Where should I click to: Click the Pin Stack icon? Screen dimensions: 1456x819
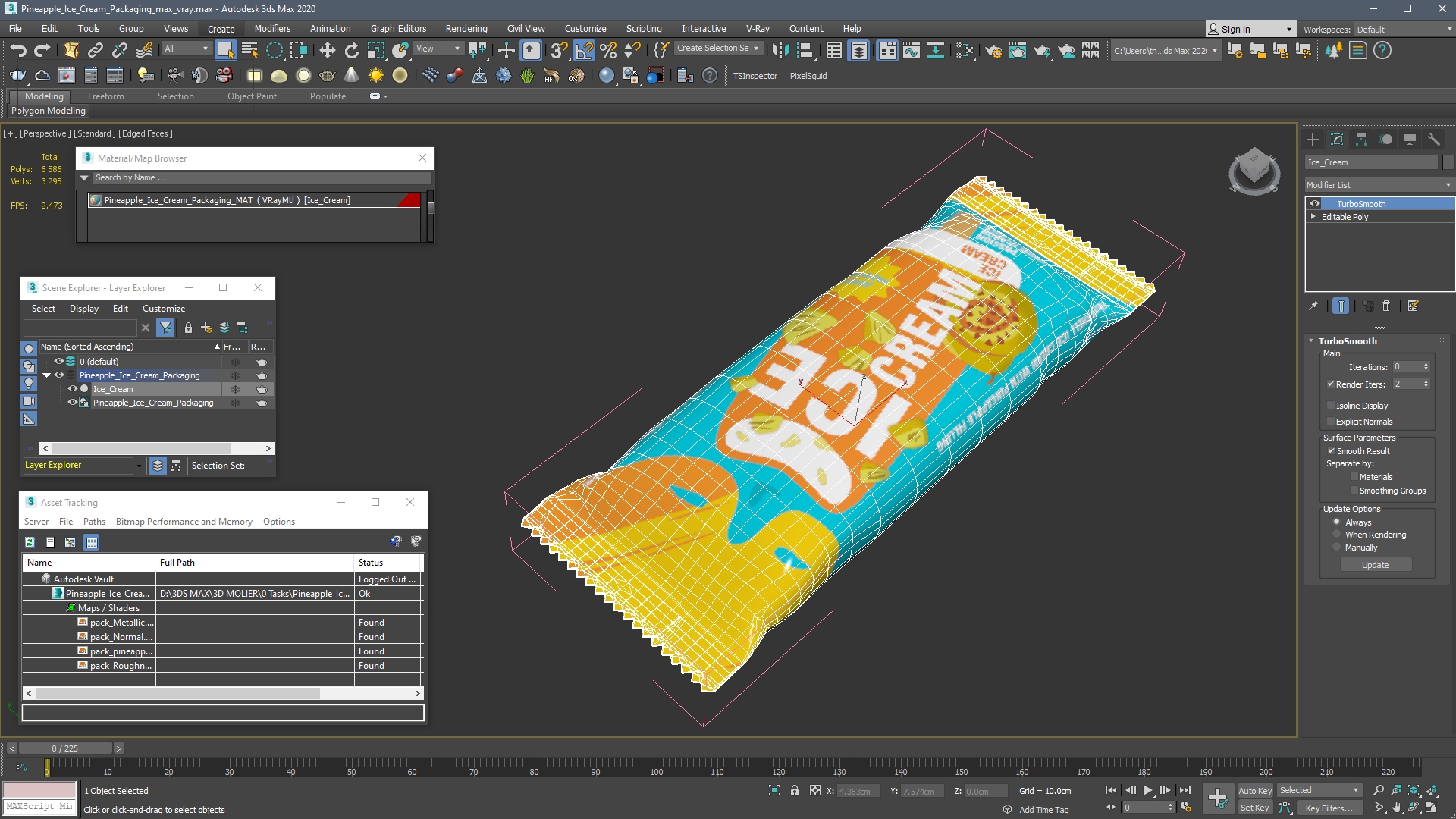coord(1313,306)
